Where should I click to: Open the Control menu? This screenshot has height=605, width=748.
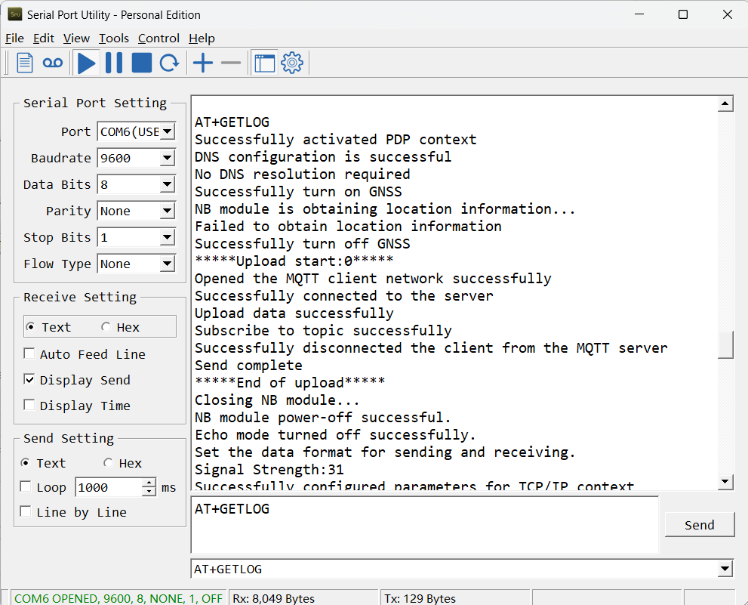point(159,38)
